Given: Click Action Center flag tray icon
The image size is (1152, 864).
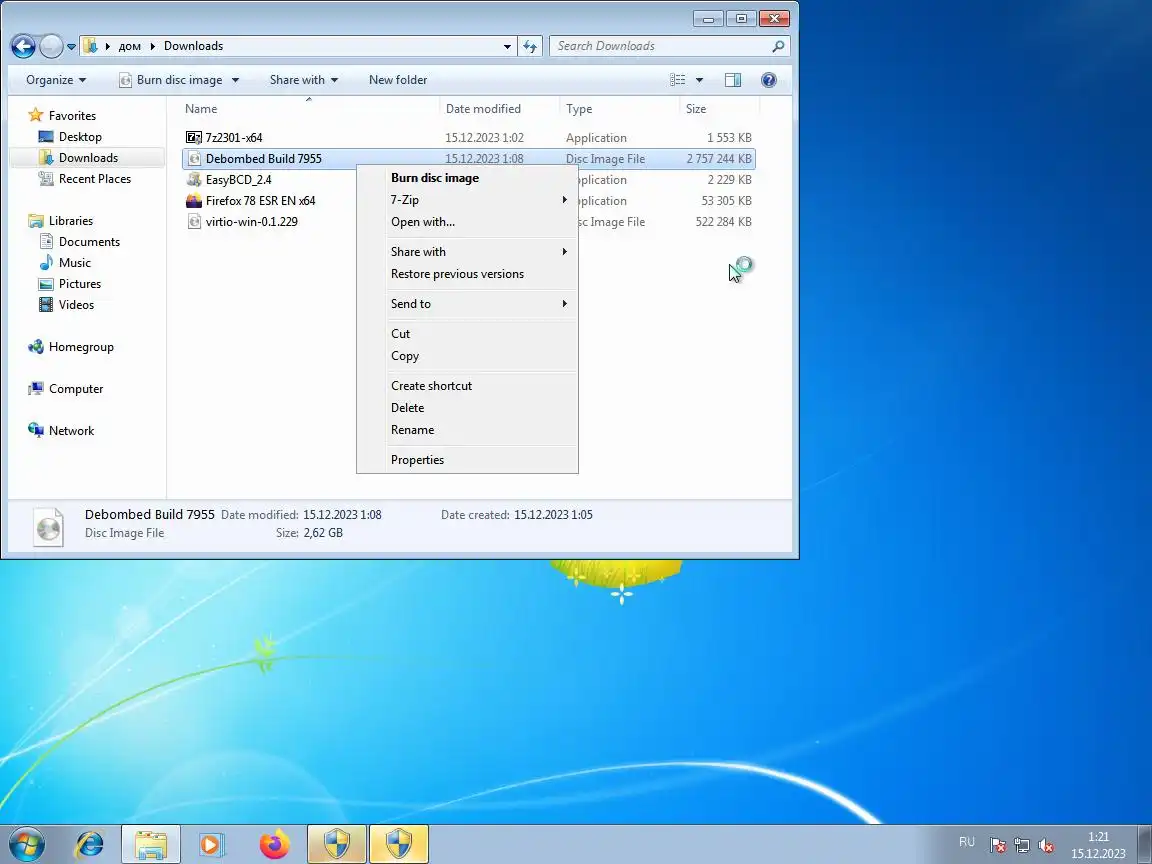Looking at the screenshot, I should pyautogui.click(x=997, y=845).
